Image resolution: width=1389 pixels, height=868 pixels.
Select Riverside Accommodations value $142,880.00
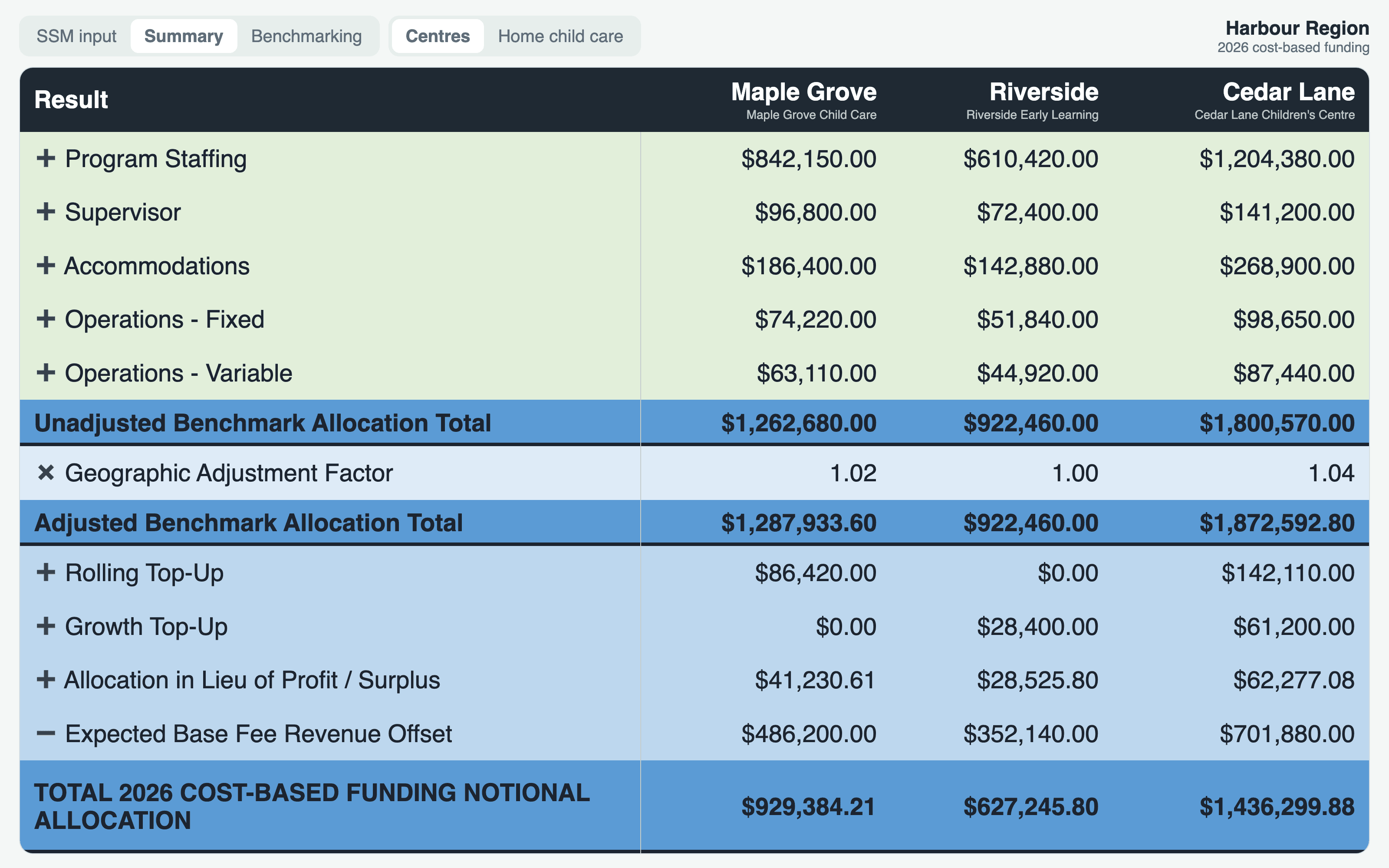point(1031,266)
